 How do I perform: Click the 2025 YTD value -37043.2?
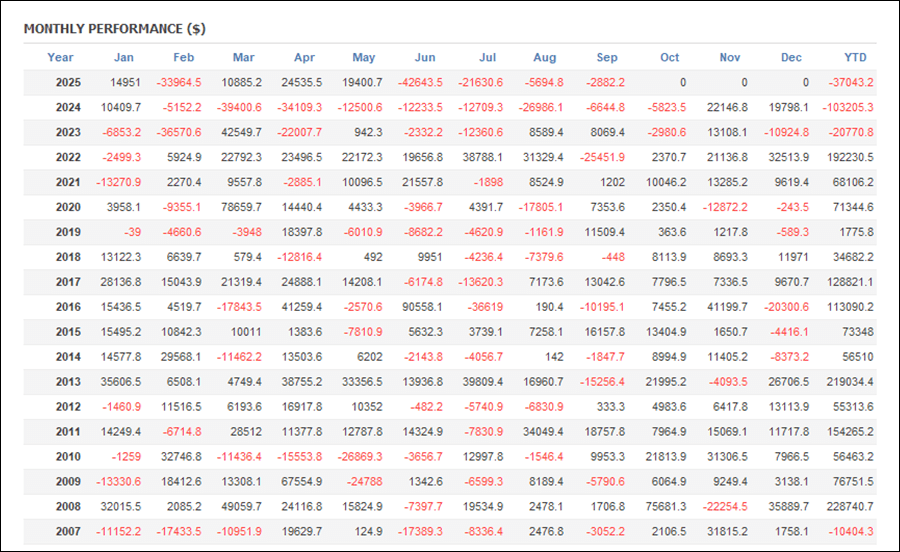(850, 82)
